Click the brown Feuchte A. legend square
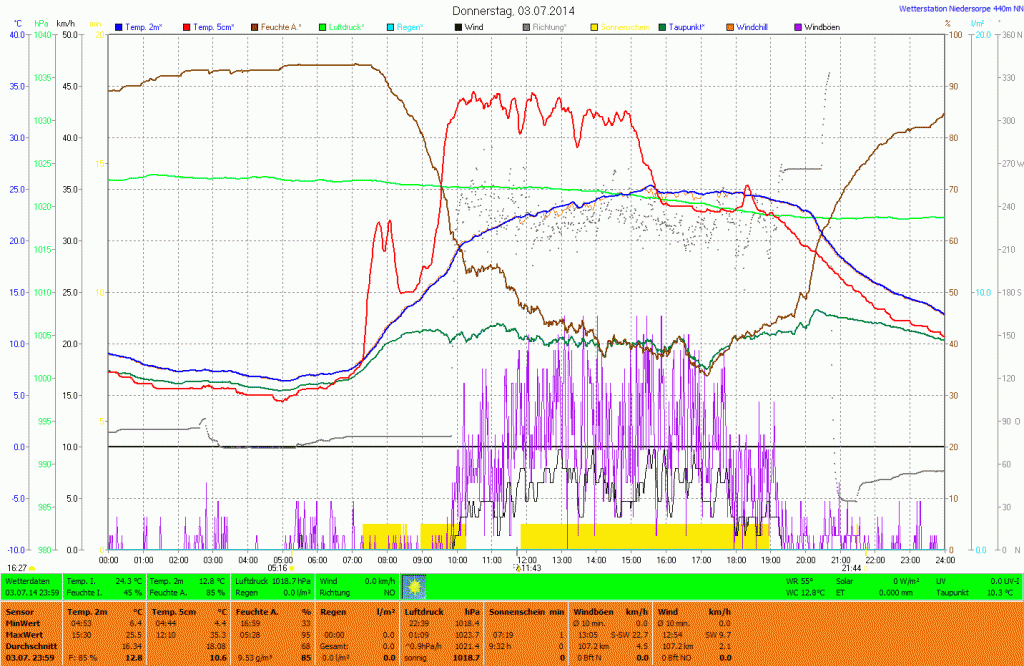 (x=255, y=27)
